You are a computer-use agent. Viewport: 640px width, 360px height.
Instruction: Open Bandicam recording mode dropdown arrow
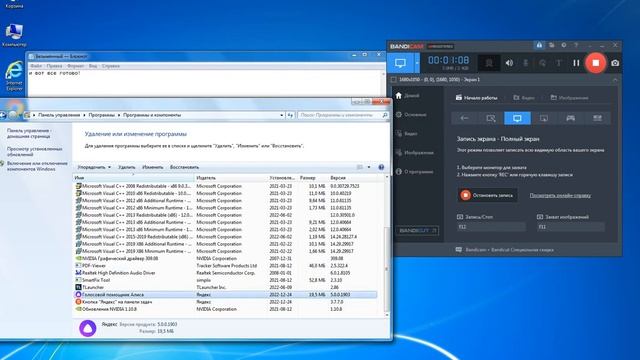417,63
